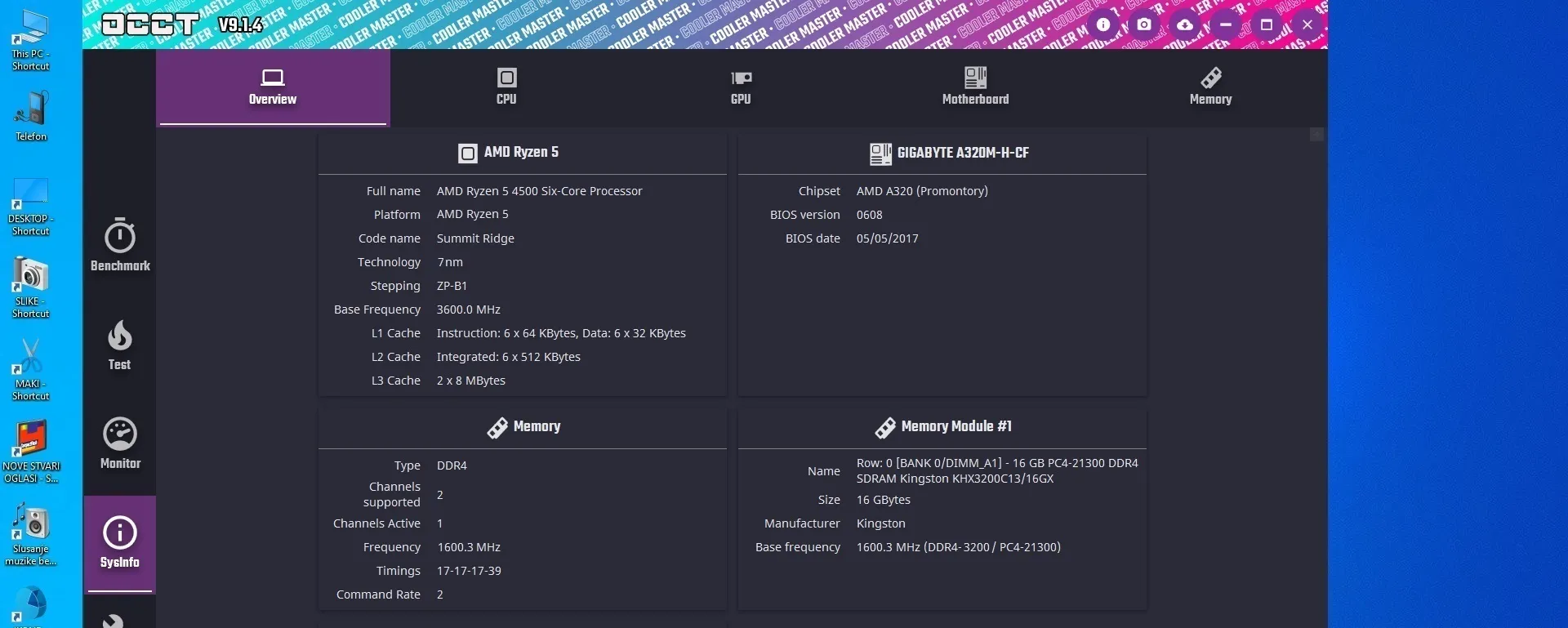
Task: Open This PC desktop shortcut
Action: (x=30, y=40)
